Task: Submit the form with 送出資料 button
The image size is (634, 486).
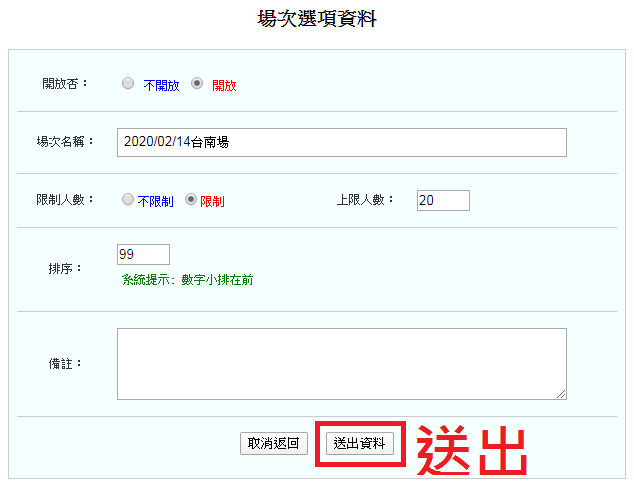Action: (x=360, y=443)
